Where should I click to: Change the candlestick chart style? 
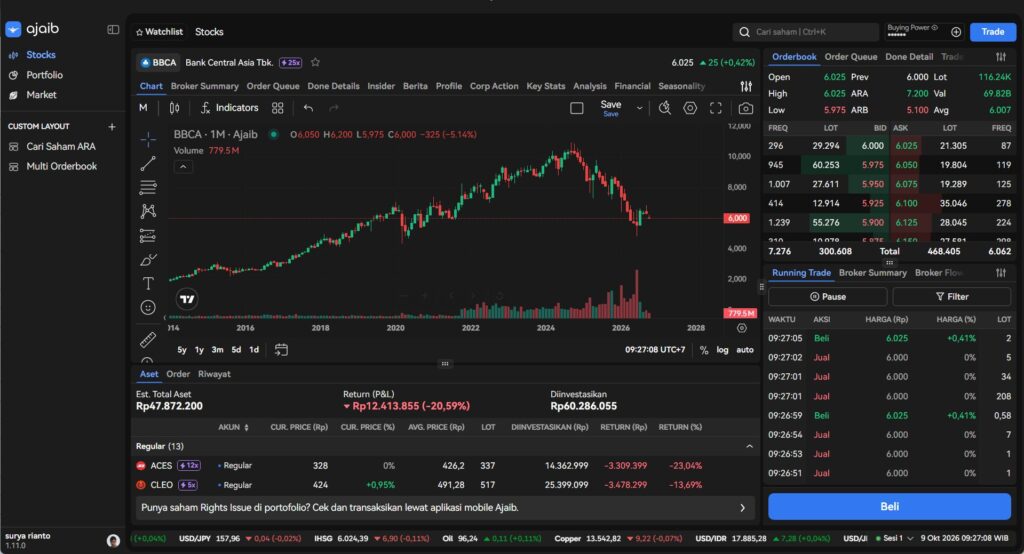point(174,108)
